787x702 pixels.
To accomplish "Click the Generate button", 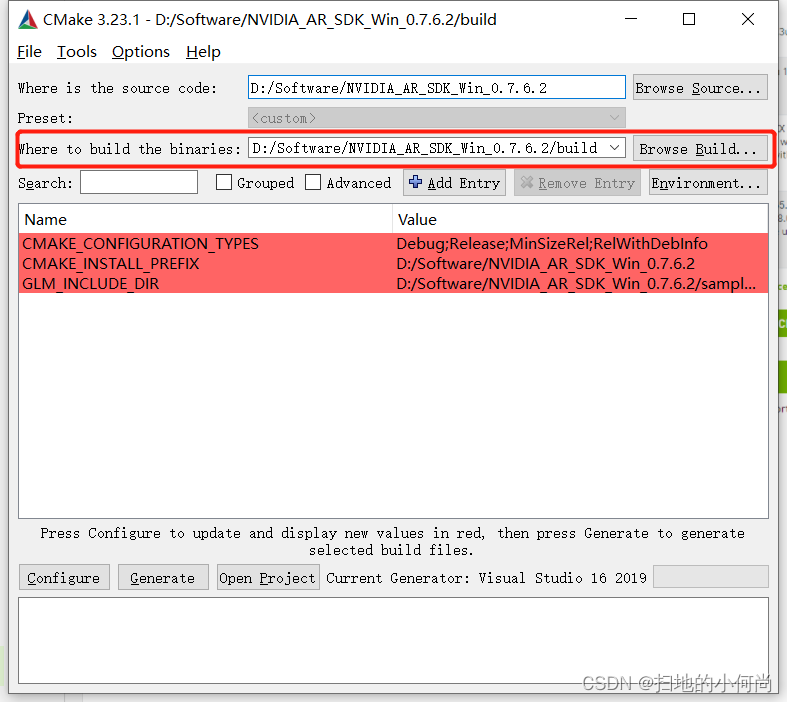I will 163,578.
